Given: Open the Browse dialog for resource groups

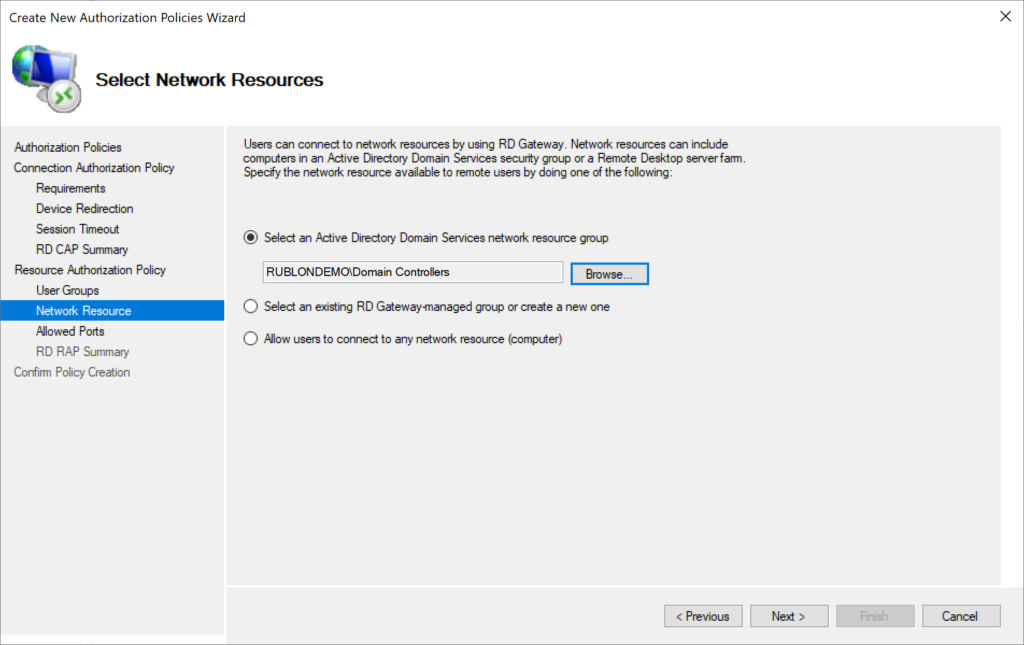Looking at the screenshot, I should pyautogui.click(x=609, y=271).
